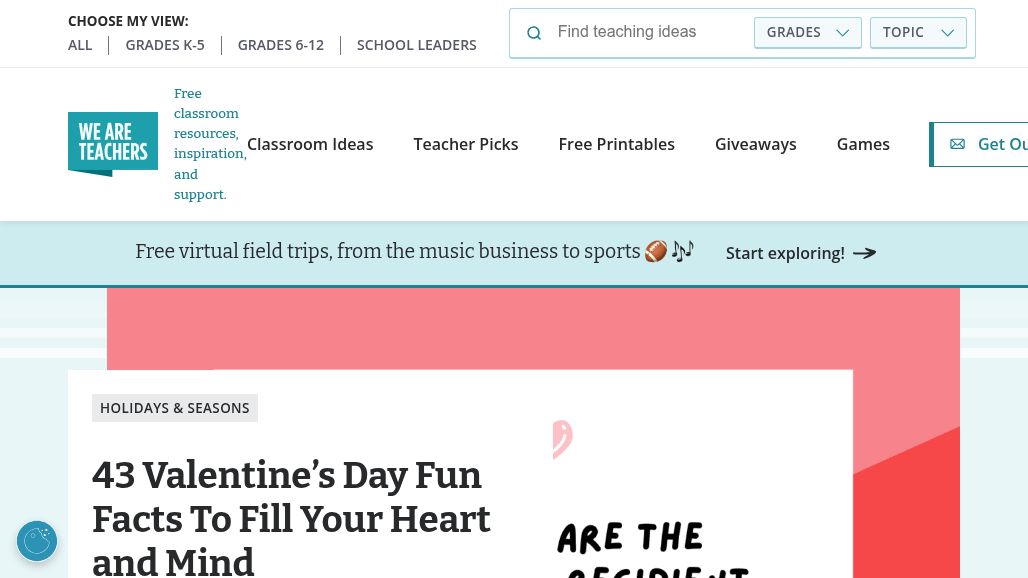Open the cookie preferences icon
Viewport: 1028px width, 578px height.
pos(37,541)
